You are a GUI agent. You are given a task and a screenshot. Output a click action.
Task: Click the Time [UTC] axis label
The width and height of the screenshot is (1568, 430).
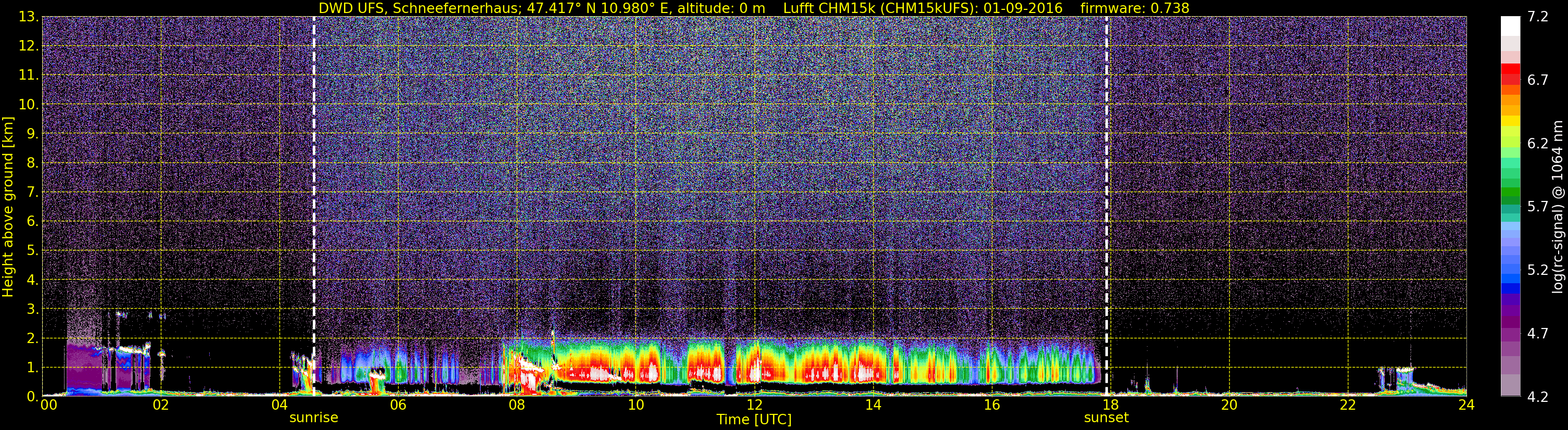click(754, 420)
